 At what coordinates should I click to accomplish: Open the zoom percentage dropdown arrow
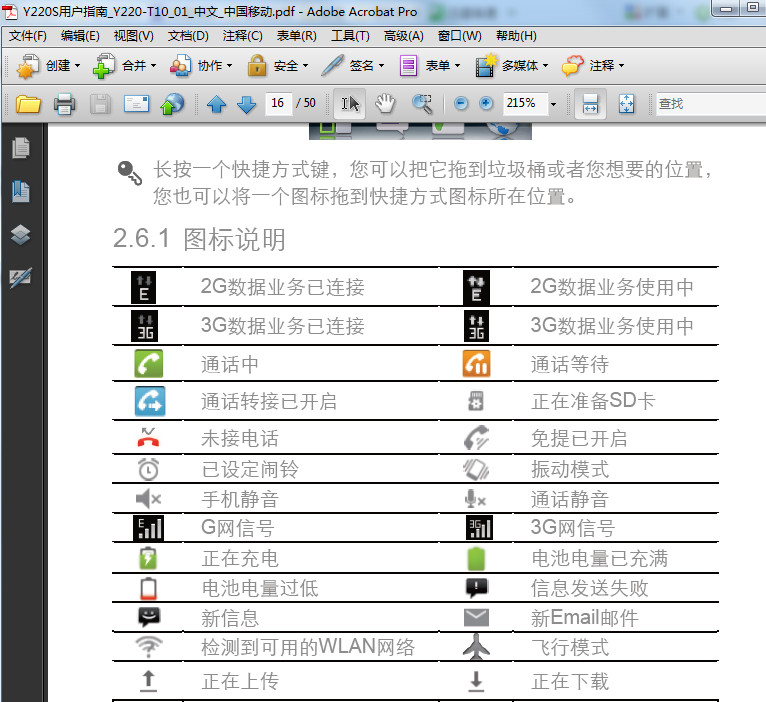point(553,104)
